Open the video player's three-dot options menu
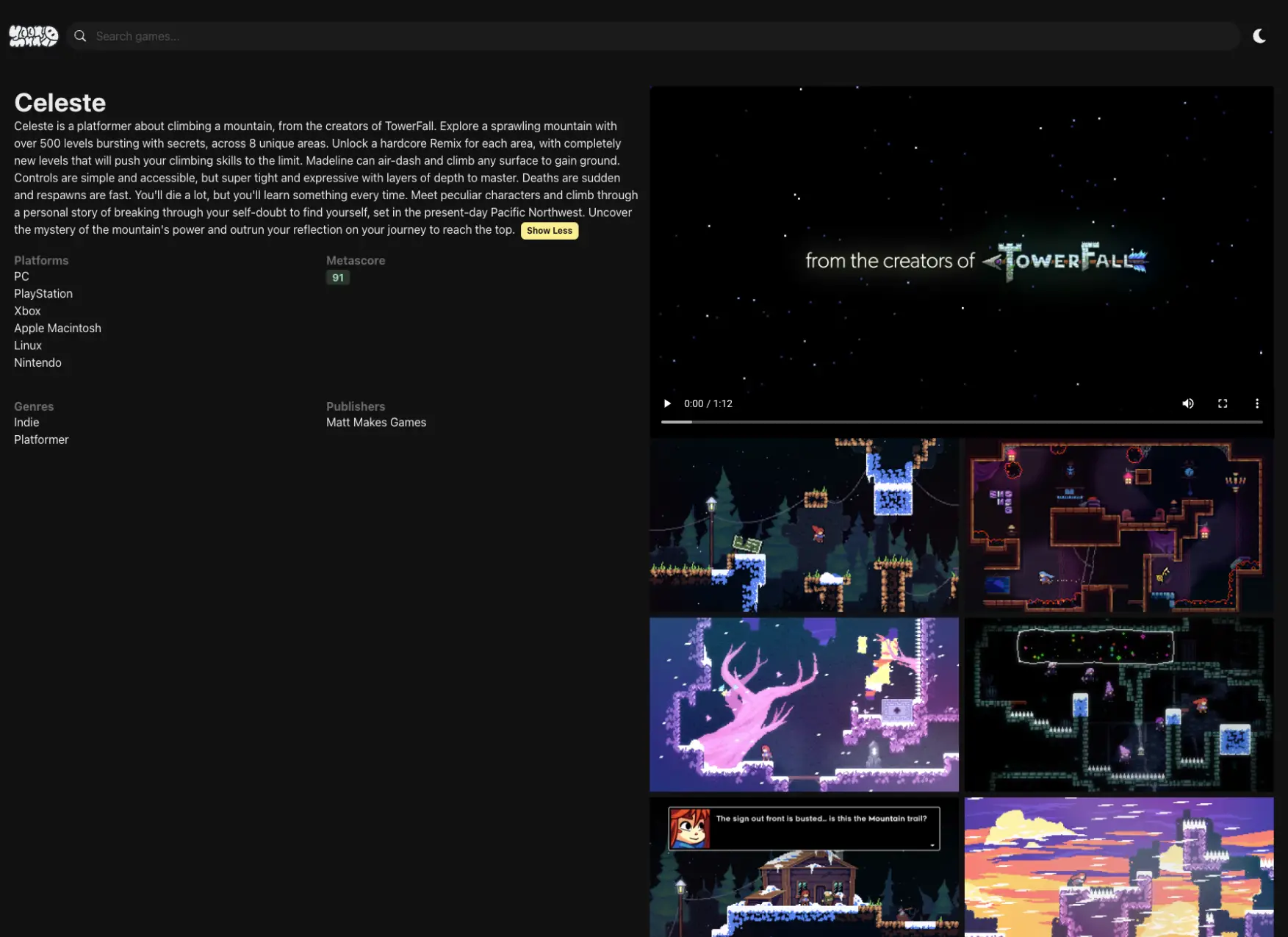 click(1257, 403)
